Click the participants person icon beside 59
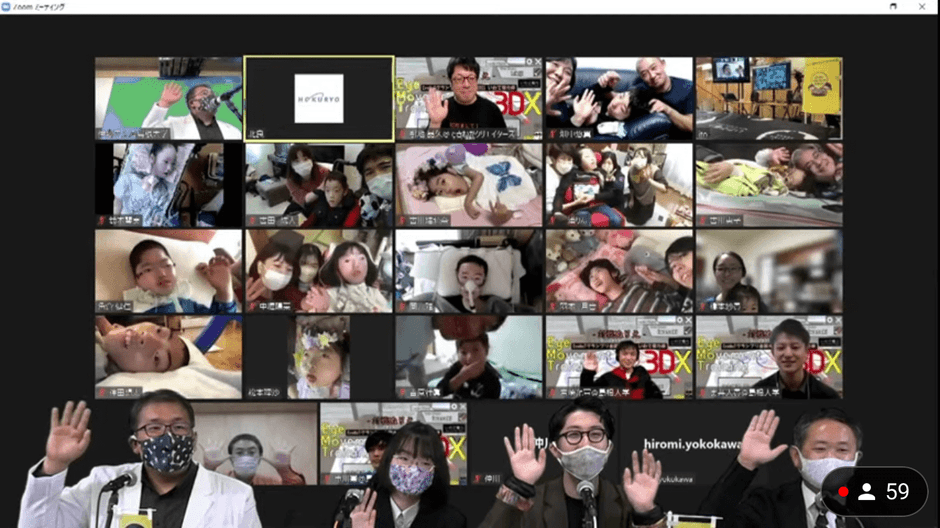Image resolution: width=940 pixels, height=528 pixels. coord(867,492)
